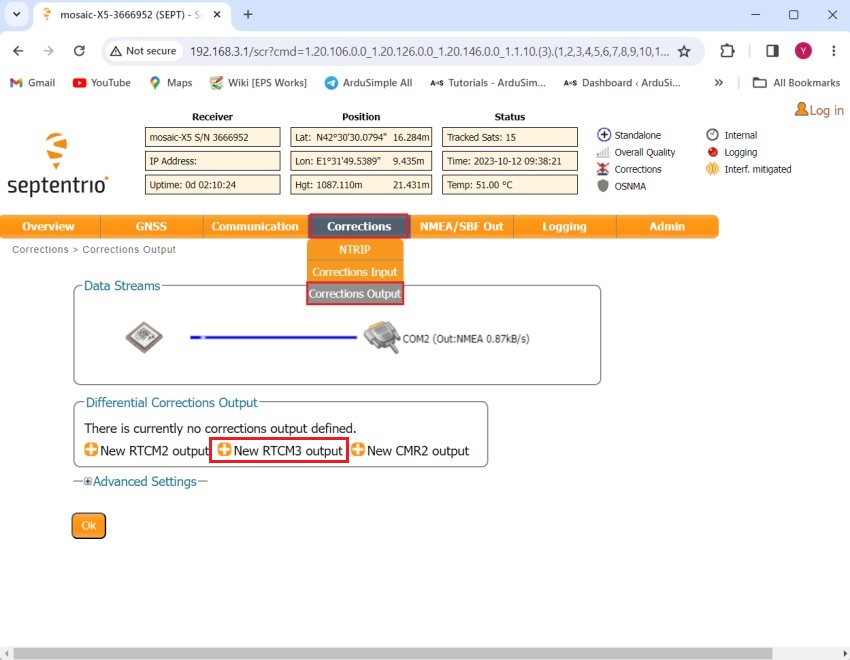Select the receiver module icon in Data Streams
850x660 pixels.
(x=144, y=337)
